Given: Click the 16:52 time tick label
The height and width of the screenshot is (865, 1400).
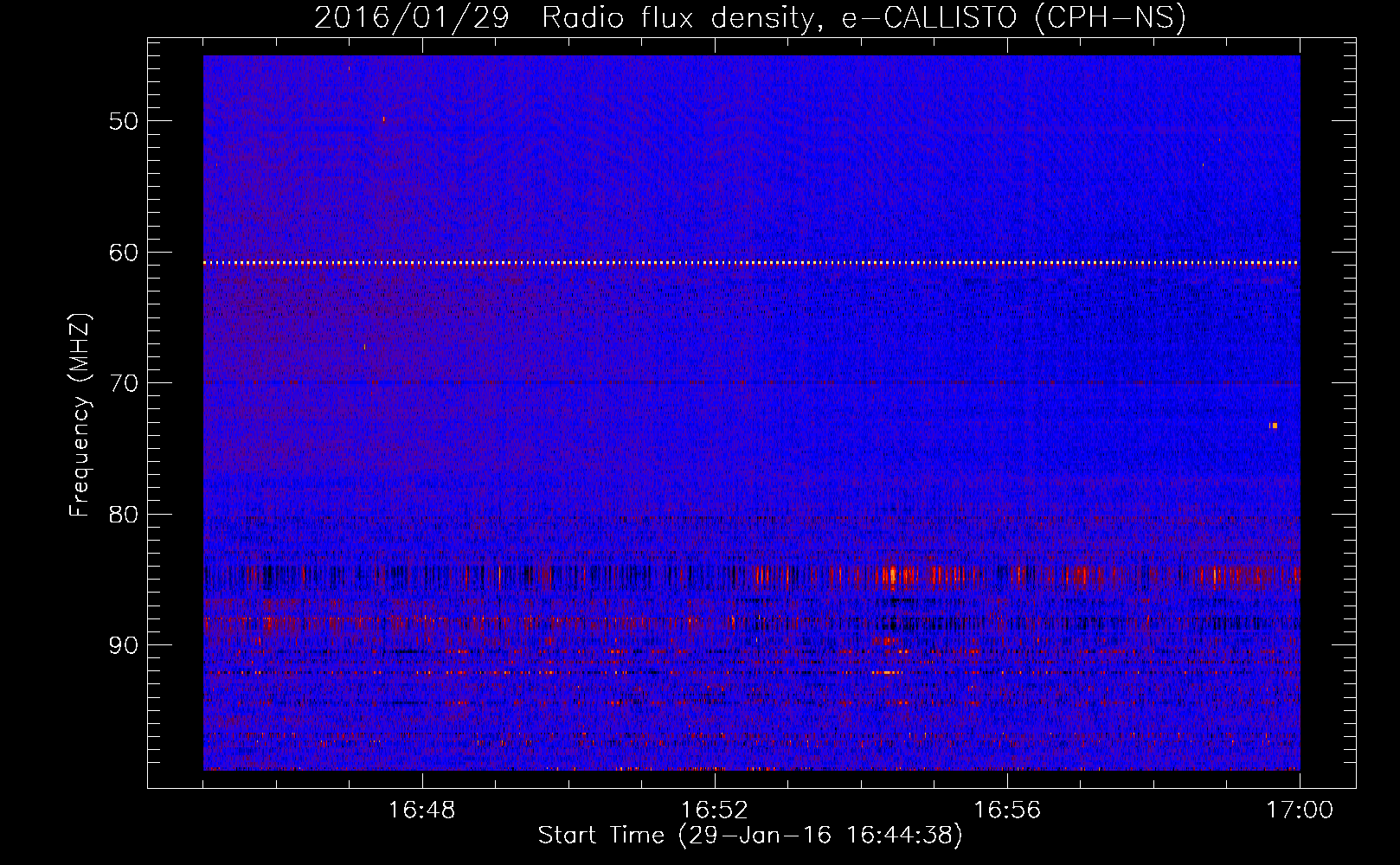Looking at the screenshot, I should tap(715, 811).
